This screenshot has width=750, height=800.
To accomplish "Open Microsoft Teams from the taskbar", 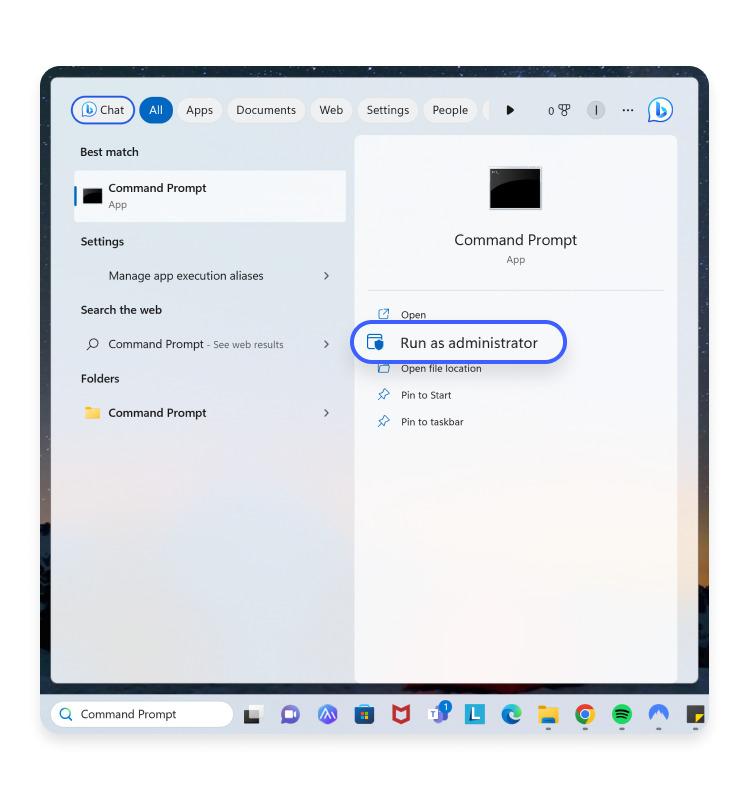I will coord(439,714).
